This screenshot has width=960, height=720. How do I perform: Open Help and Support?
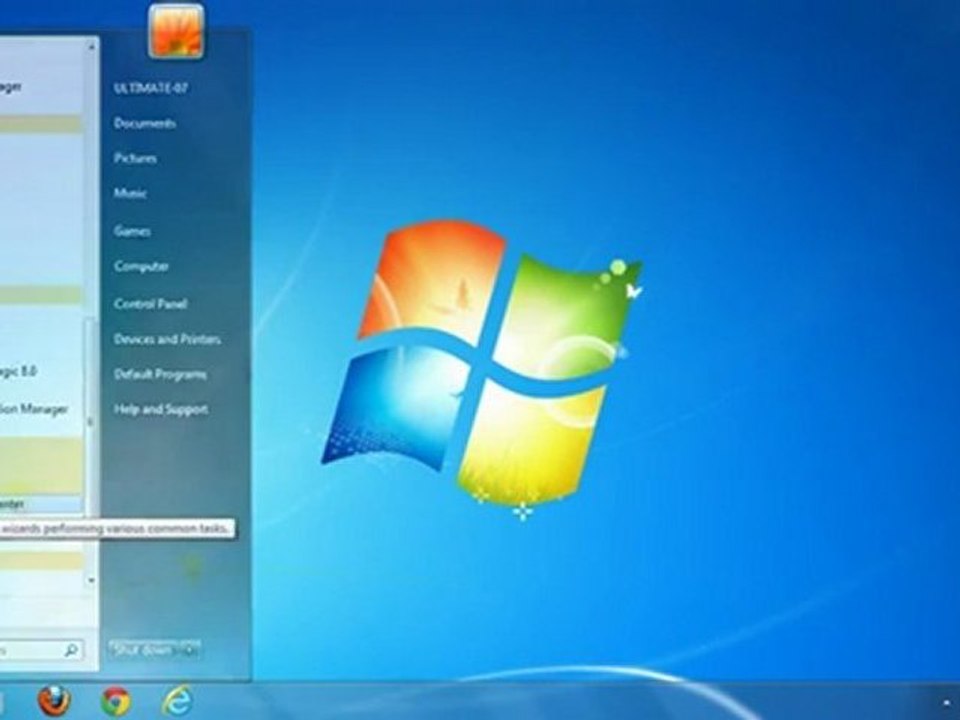click(161, 410)
